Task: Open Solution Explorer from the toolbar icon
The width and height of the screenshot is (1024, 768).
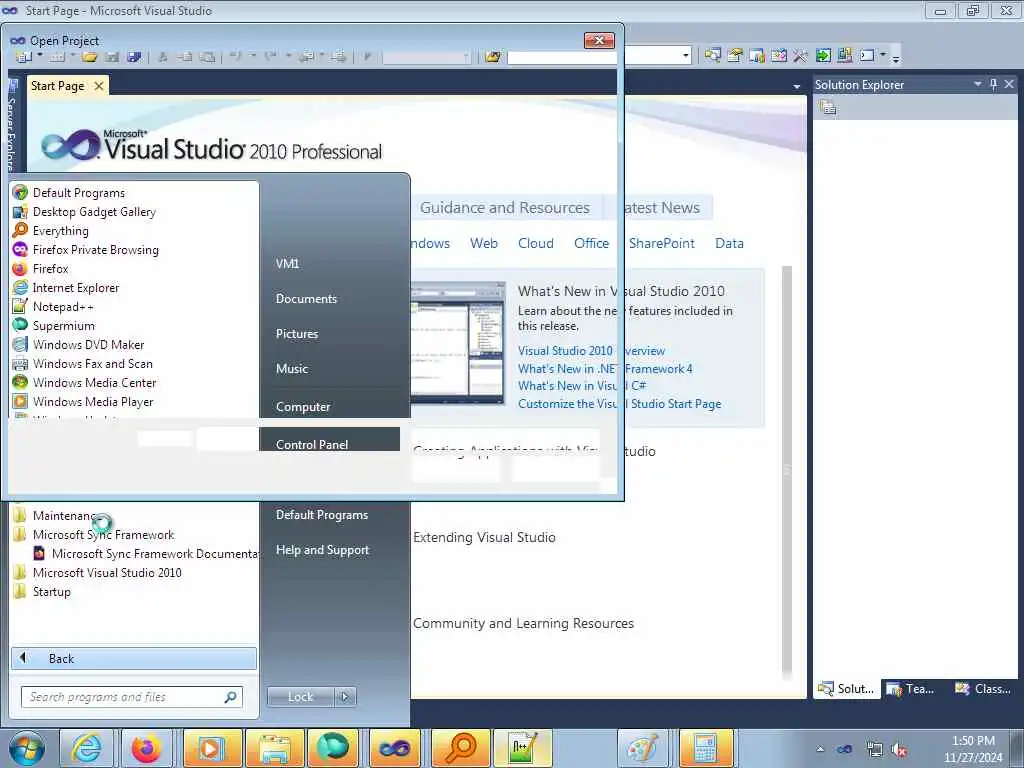Action: 712,56
